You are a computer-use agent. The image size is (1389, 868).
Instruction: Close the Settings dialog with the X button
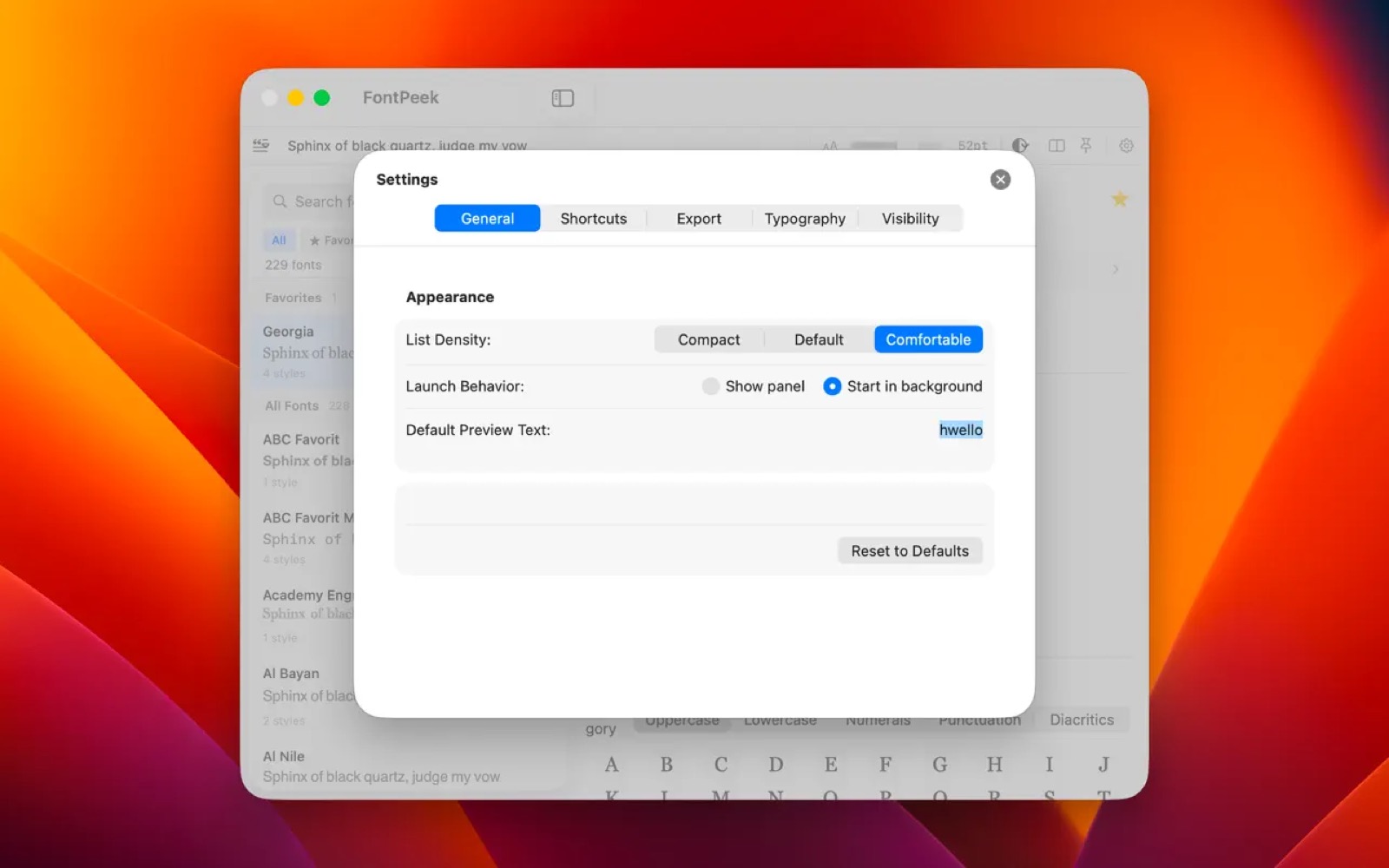[1000, 180]
